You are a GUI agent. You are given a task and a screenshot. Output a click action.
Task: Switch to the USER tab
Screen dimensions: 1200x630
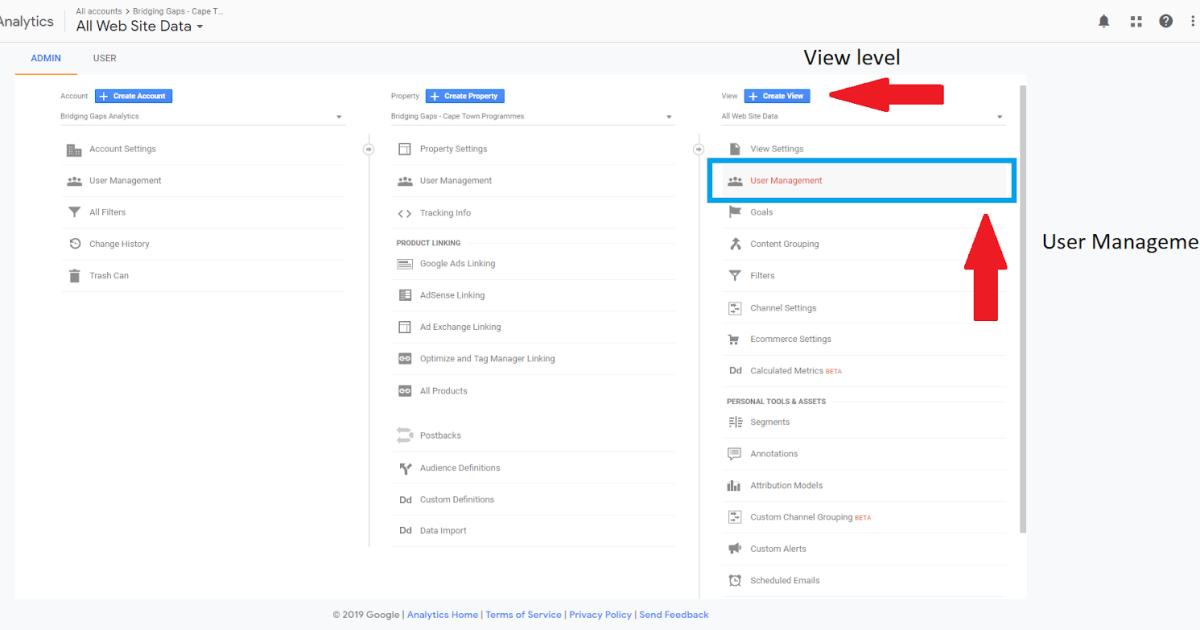(x=104, y=58)
